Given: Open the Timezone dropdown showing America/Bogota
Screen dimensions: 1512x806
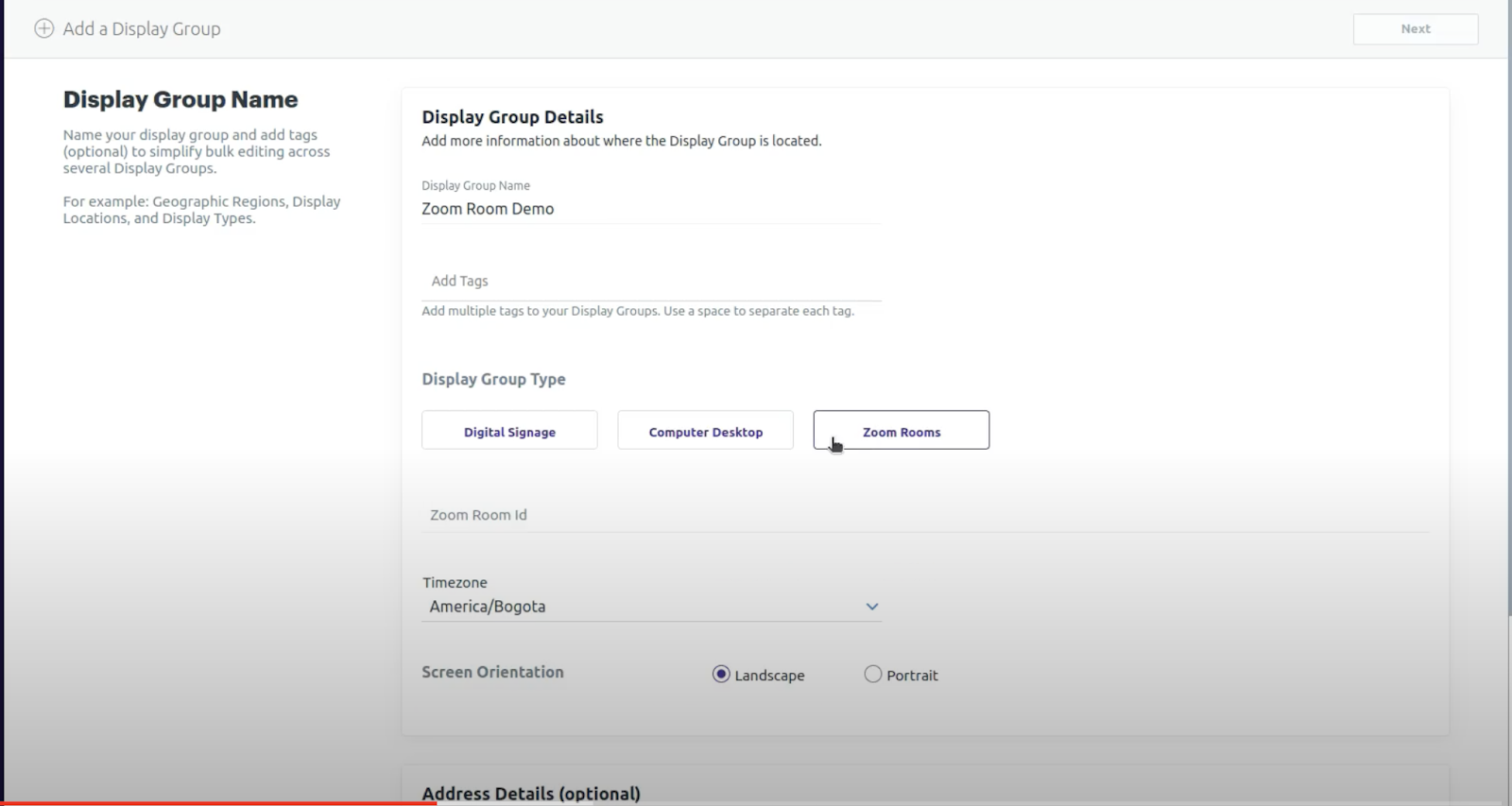Looking at the screenshot, I should [x=651, y=607].
